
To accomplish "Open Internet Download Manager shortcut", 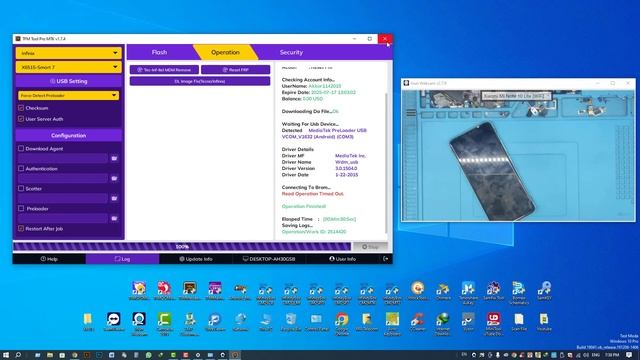I will pyautogui.click(x=442, y=324).
